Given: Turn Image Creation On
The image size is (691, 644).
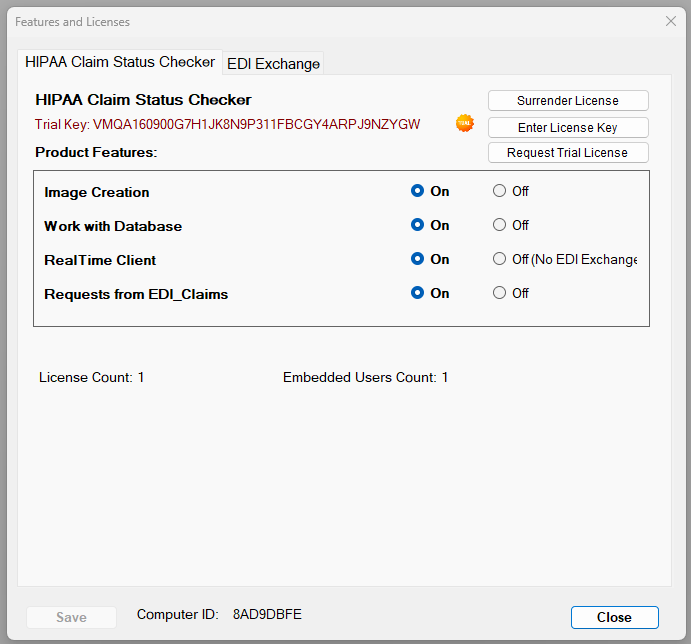Looking at the screenshot, I should point(430,191).
